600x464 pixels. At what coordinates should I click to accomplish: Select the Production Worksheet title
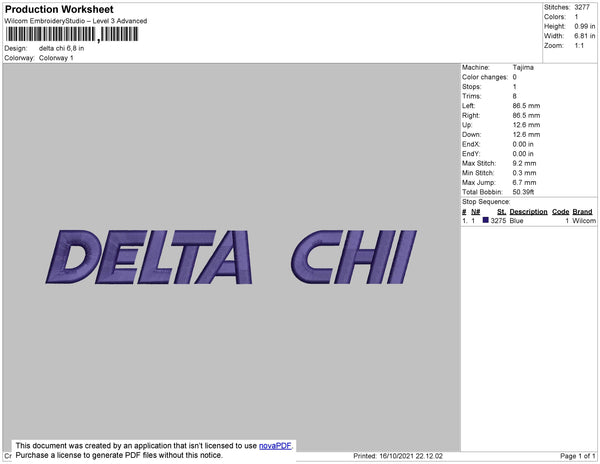(59, 10)
